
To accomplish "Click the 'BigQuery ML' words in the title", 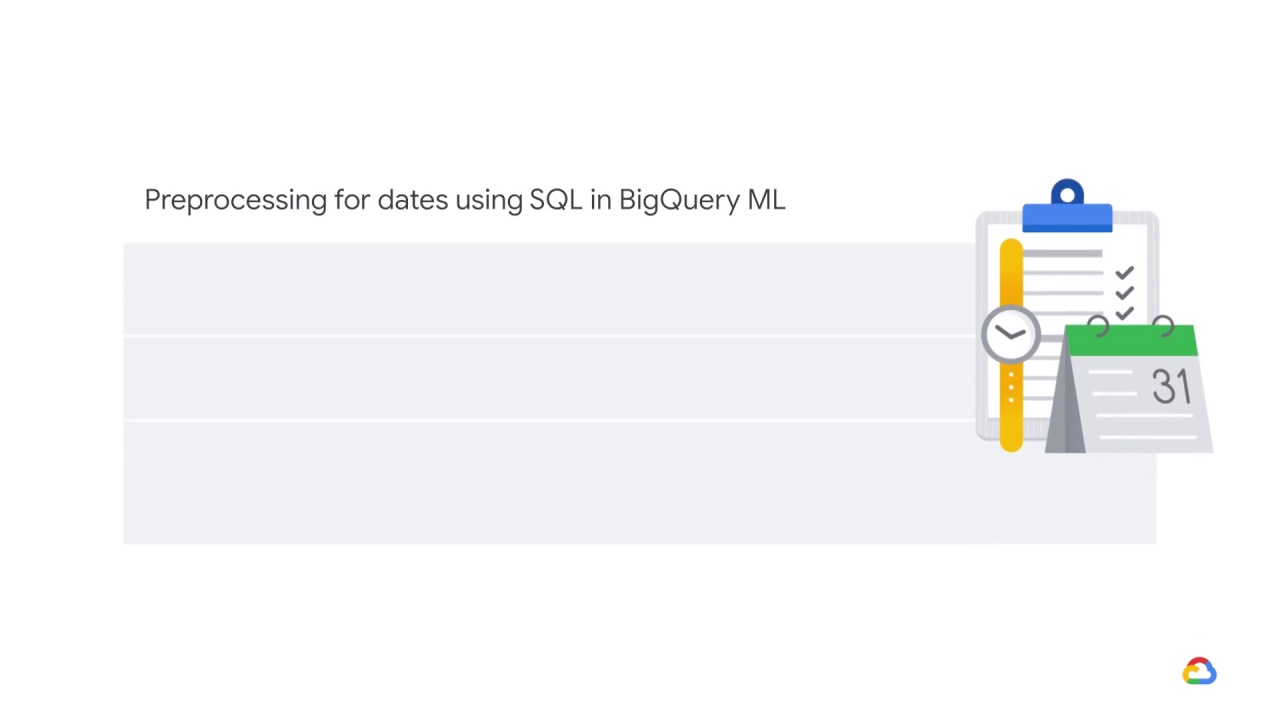I will click(x=702, y=200).
